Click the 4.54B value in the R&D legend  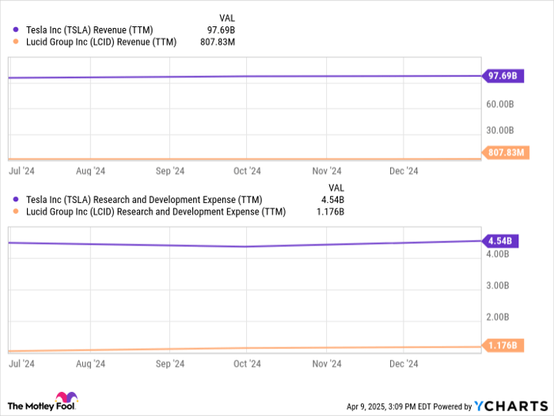[x=332, y=200]
